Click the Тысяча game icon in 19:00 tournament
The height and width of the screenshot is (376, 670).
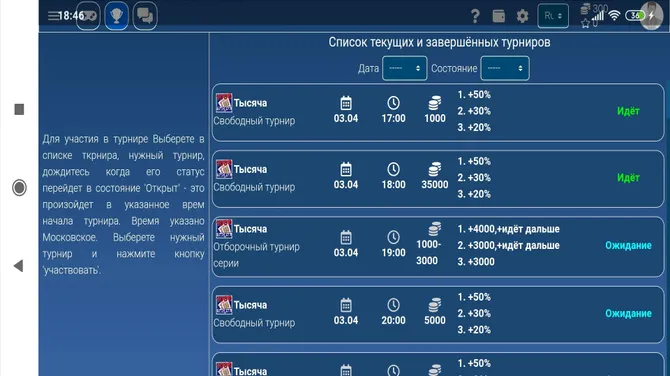point(224,229)
